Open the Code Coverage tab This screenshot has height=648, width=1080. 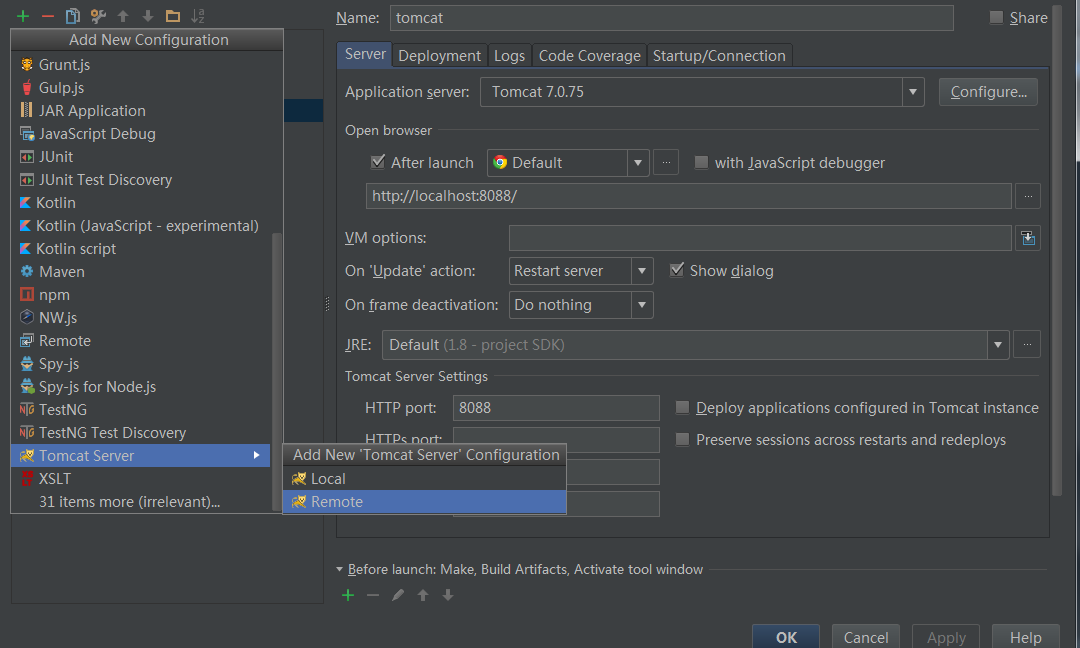point(590,56)
